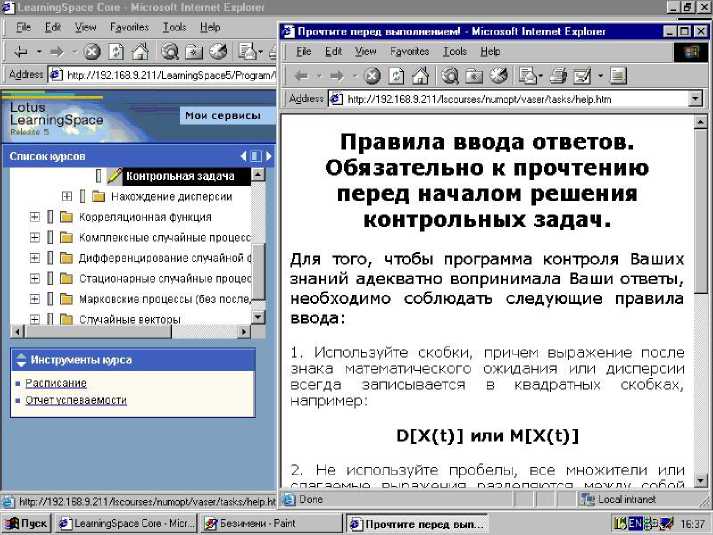Toggle checkbox beside Нахождение дисперсии

82,196
